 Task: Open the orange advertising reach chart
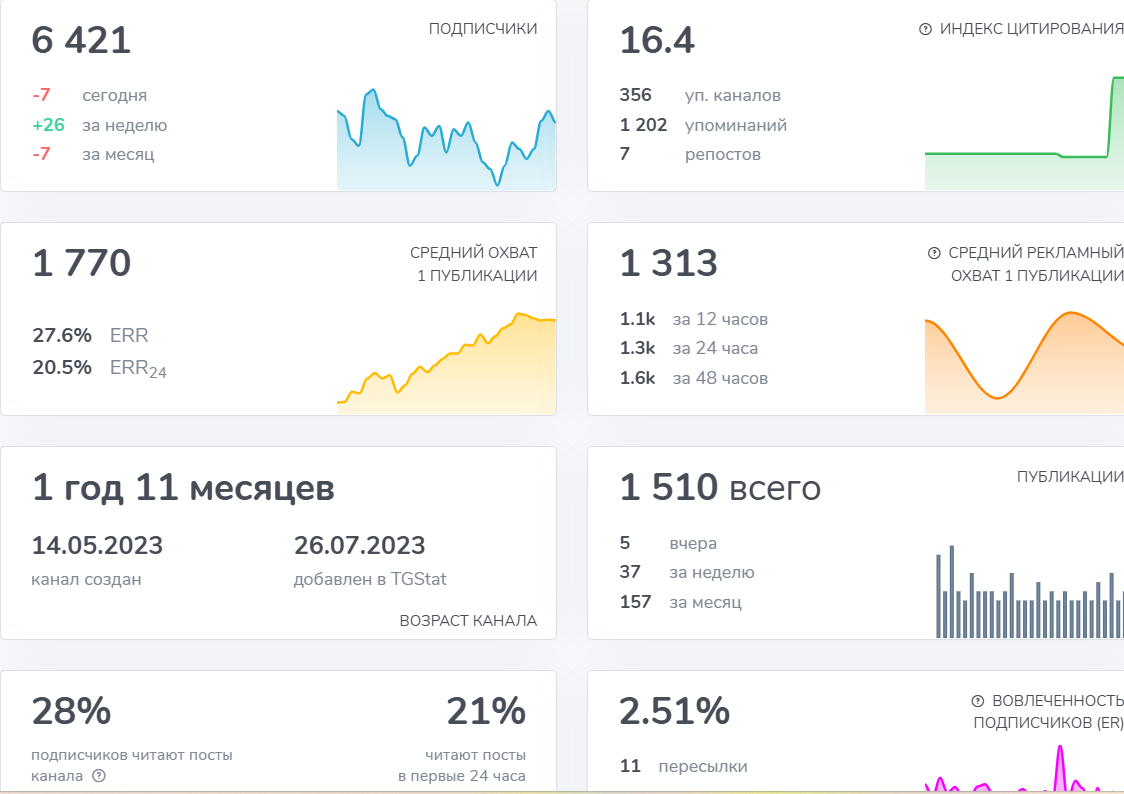point(1024,363)
